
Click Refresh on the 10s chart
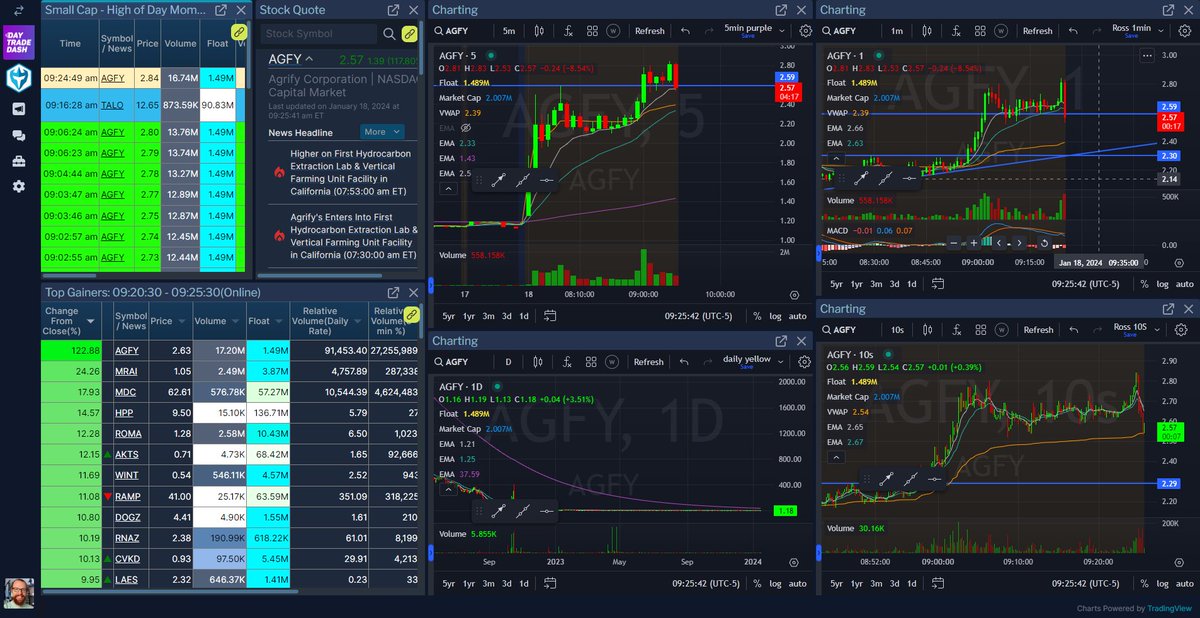coord(1038,330)
